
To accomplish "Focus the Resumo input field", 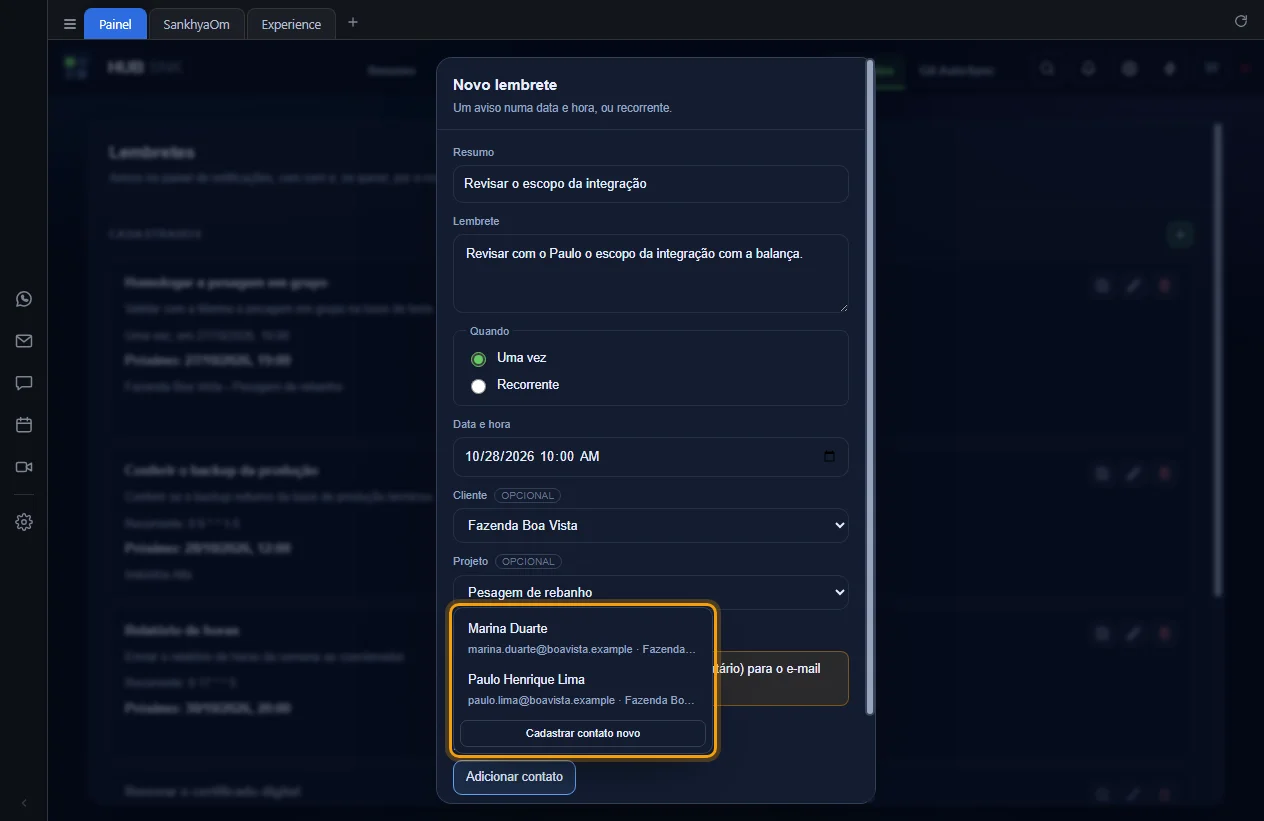I will click(651, 184).
